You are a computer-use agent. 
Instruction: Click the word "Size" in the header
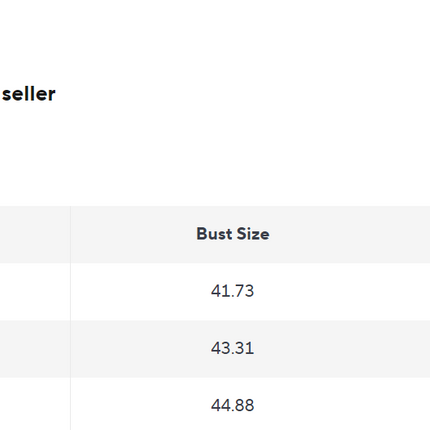point(253,234)
